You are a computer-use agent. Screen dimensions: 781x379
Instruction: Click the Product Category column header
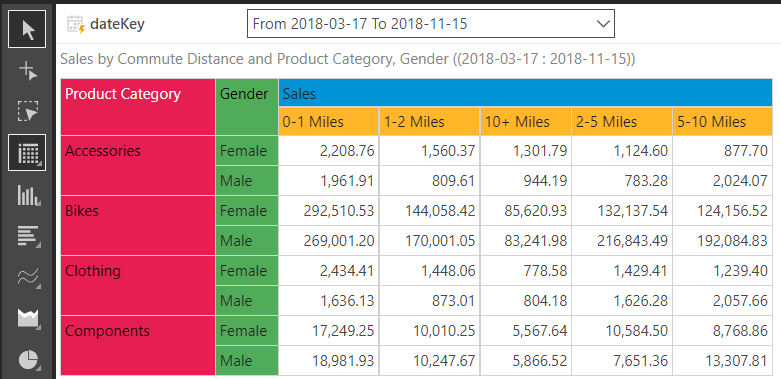coord(138,107)
